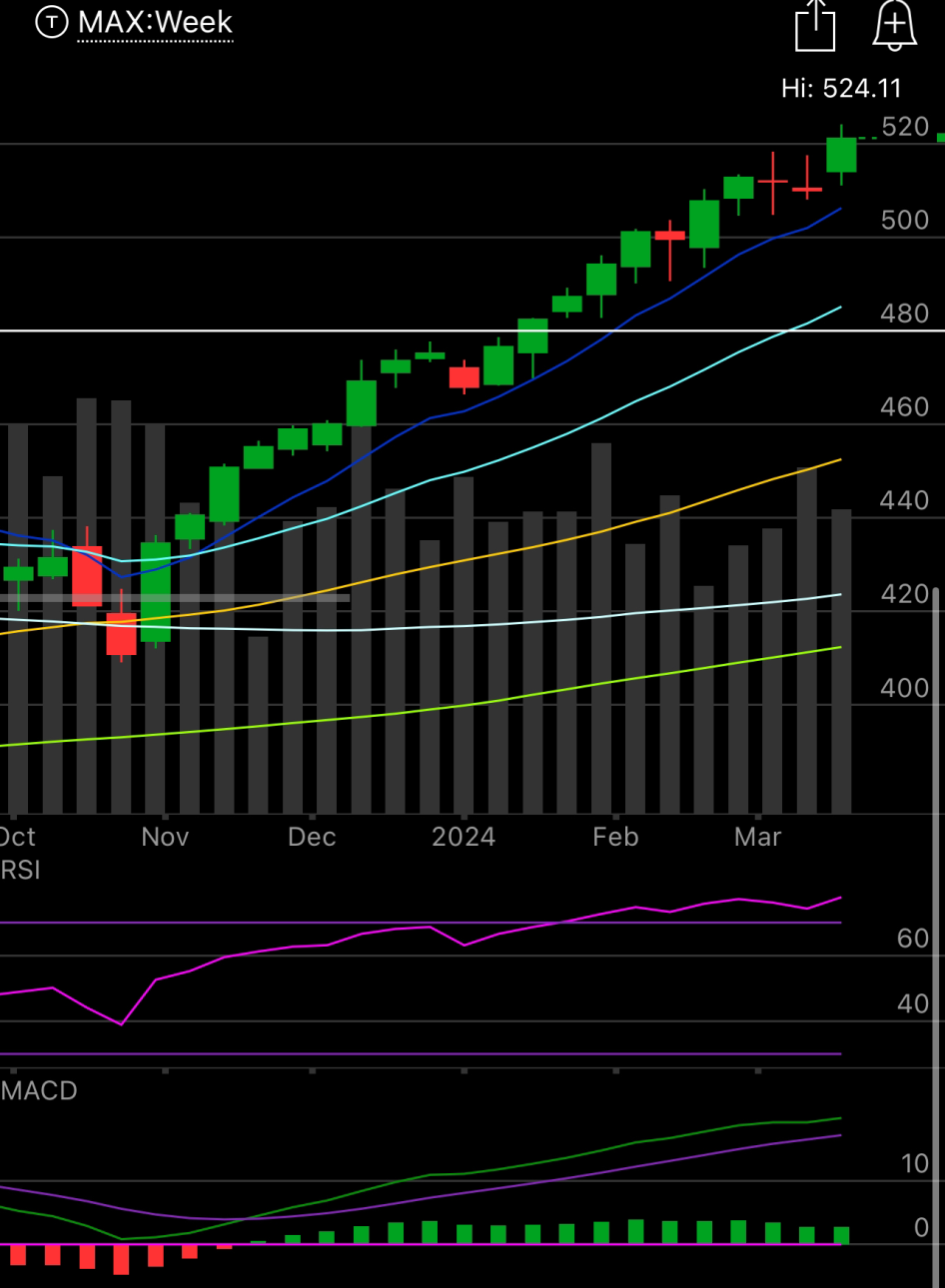
Task: Tap the MACD 10 level label
Action: (915, 1164)
